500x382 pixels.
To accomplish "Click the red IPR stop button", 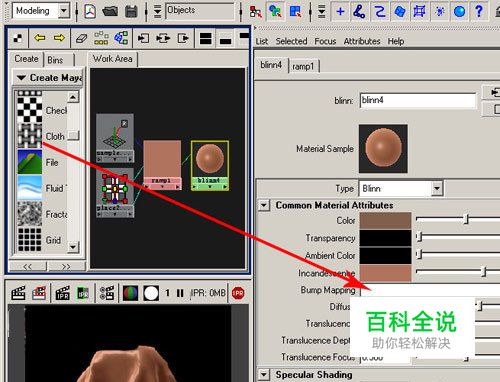I will click(238, 293).
